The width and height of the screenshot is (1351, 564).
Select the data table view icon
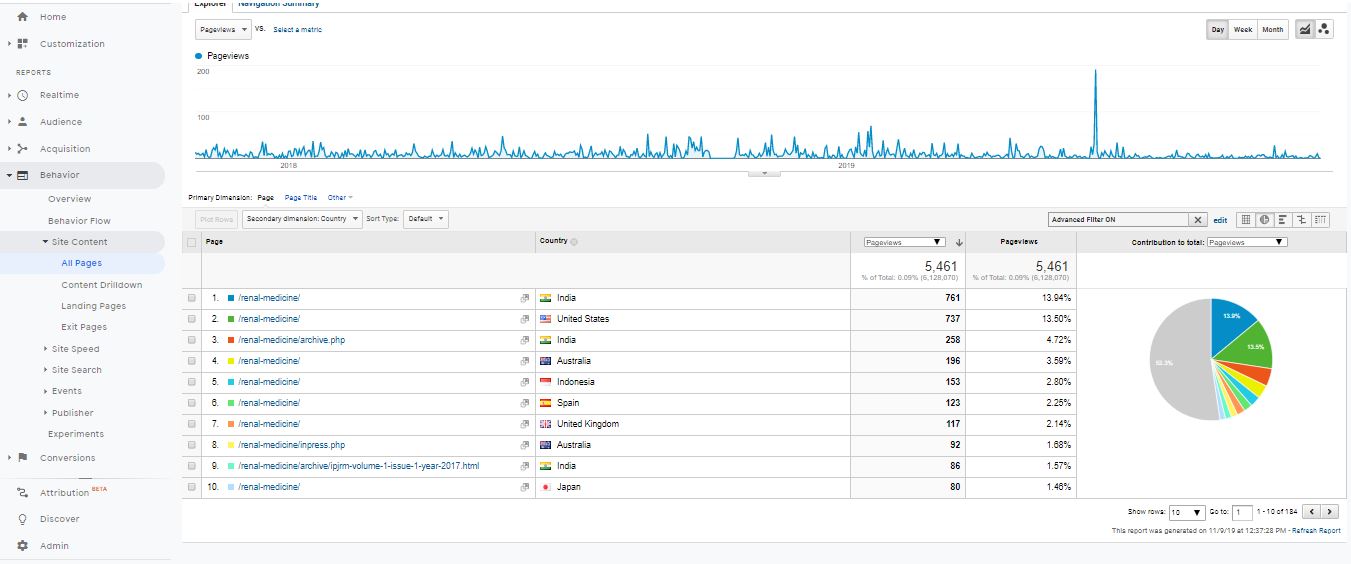[x=1246, y=220]
